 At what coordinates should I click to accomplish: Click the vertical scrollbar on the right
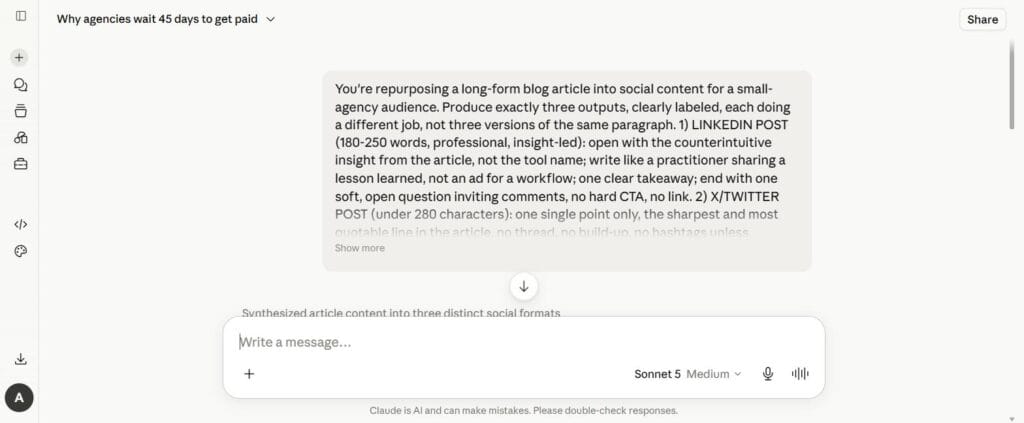(x=1012, y=85)
